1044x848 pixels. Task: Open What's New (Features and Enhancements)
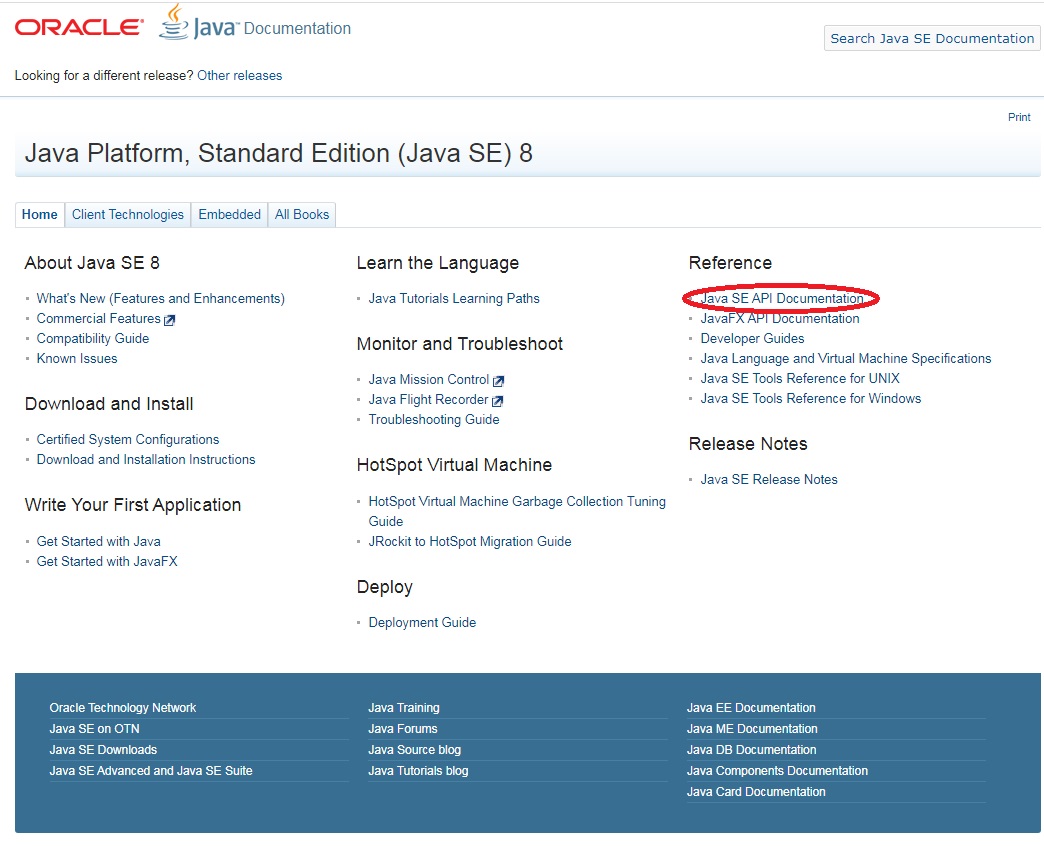160,299
